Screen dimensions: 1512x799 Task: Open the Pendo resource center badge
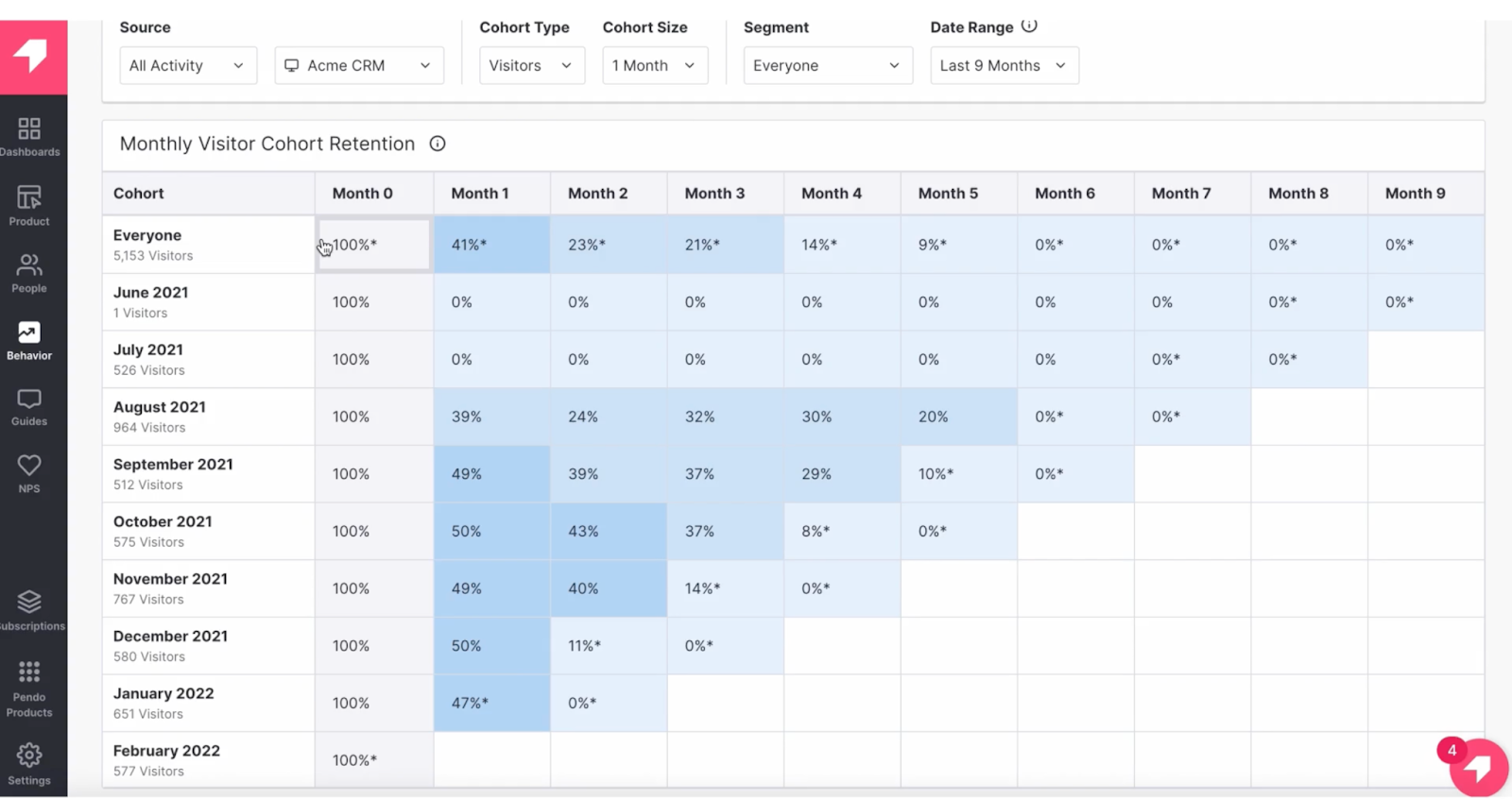point(1478,767)
